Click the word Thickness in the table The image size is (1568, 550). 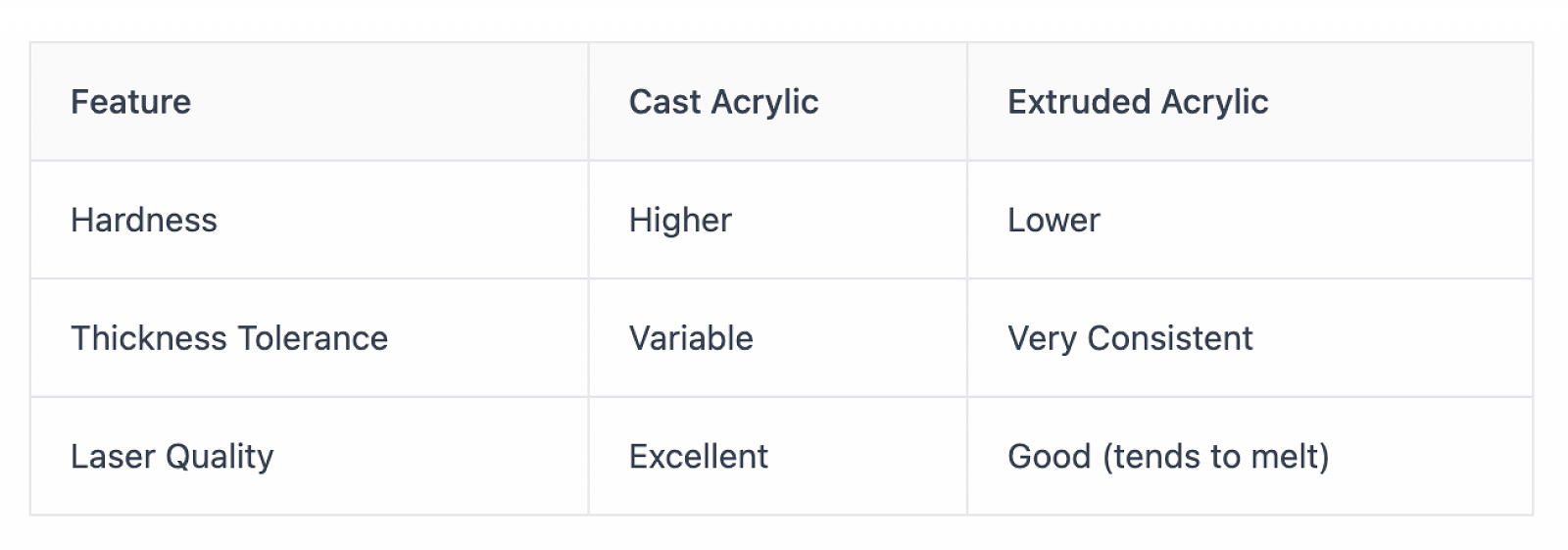(149, 338)
